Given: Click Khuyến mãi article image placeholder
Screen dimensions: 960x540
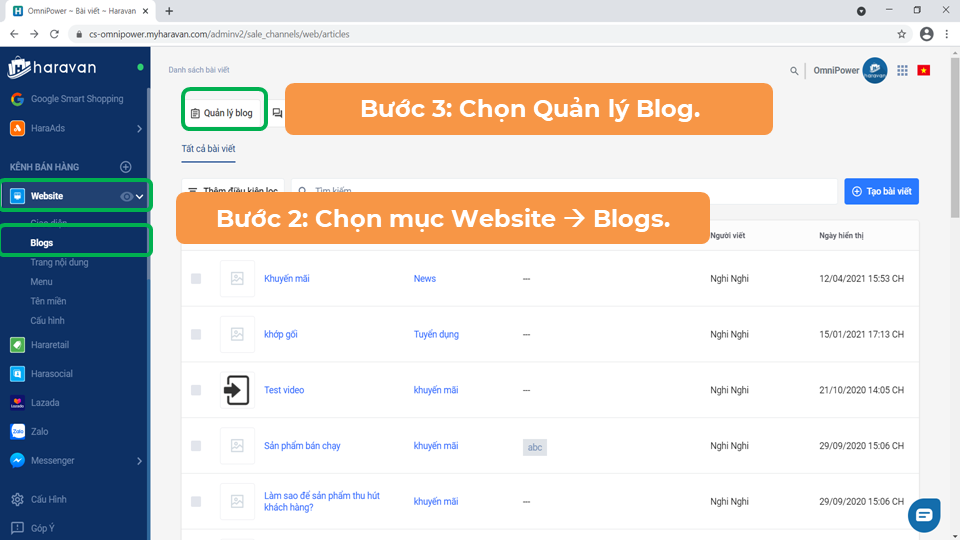Looking at the screenshot, I should pyautogui.click(x=237, y=279).
